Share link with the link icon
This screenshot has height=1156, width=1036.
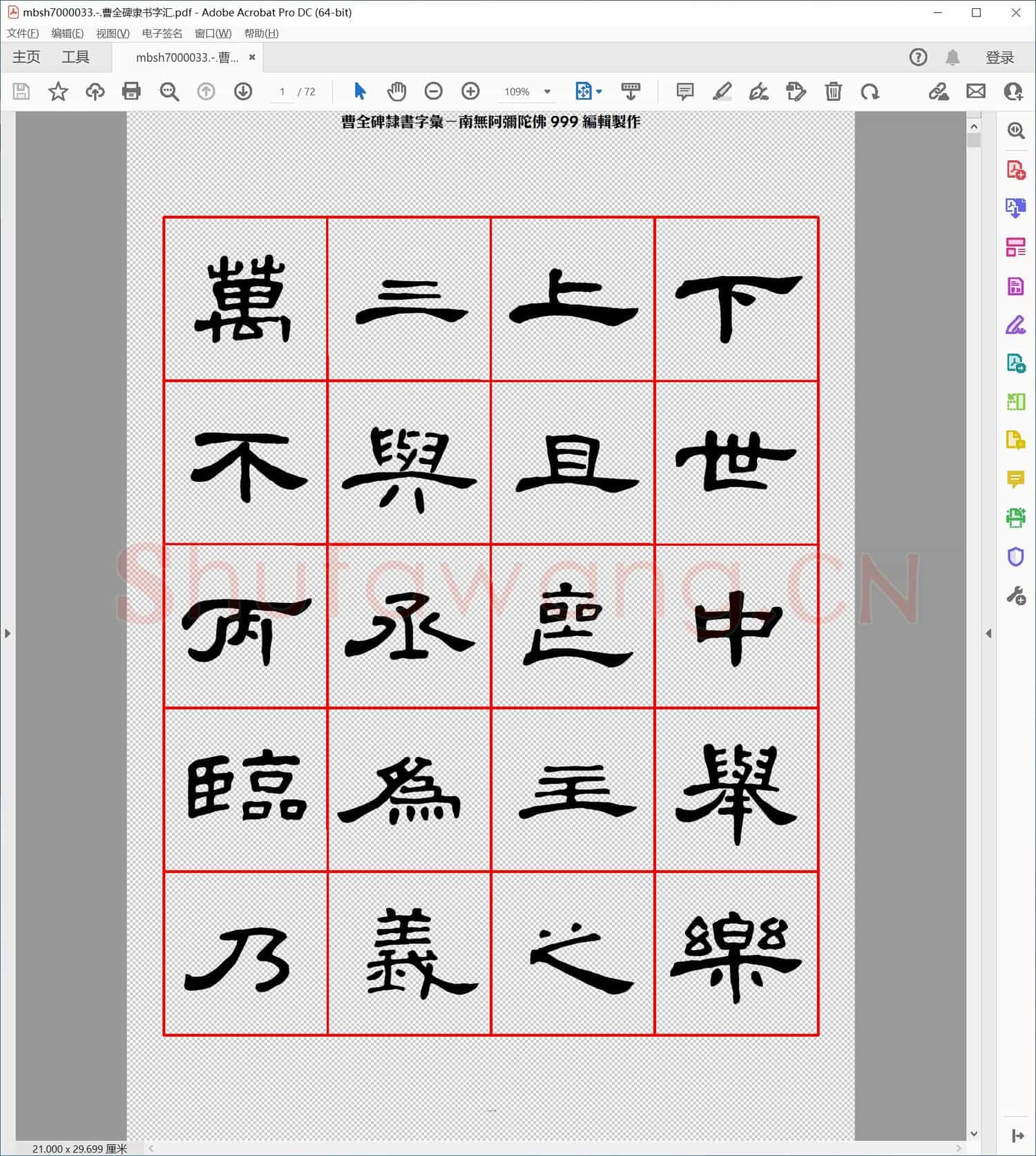tap(938, 91)
